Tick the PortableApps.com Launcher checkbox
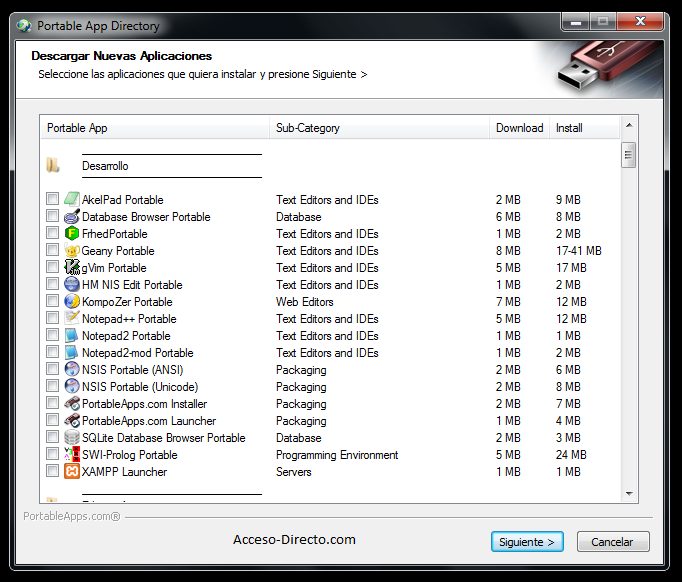Image resolution: width=682 pixels, height=582 pixels. (52, 420)
